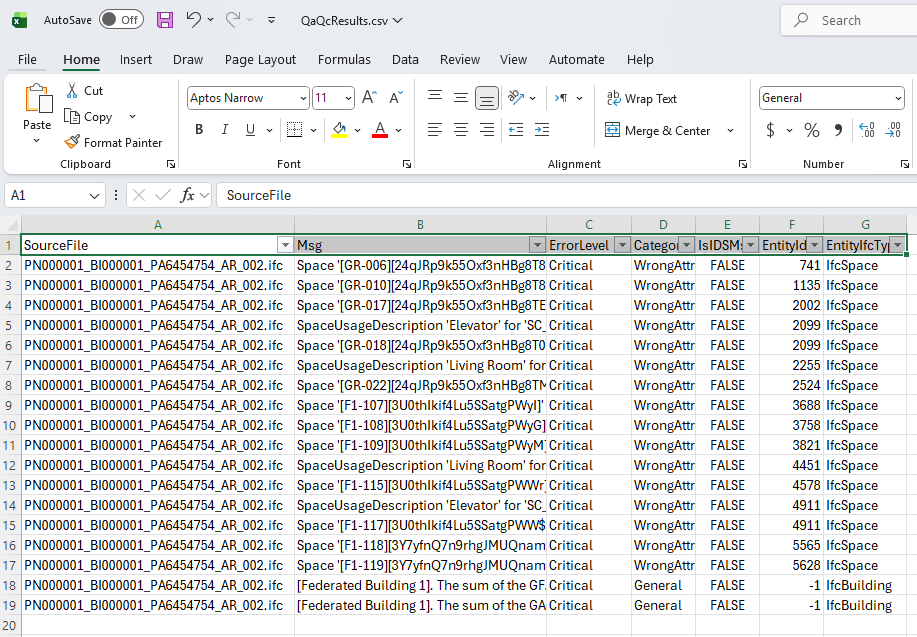917x637 pixels.
Task: Open the Automate ribbon tab
Action: click(577, 60)
